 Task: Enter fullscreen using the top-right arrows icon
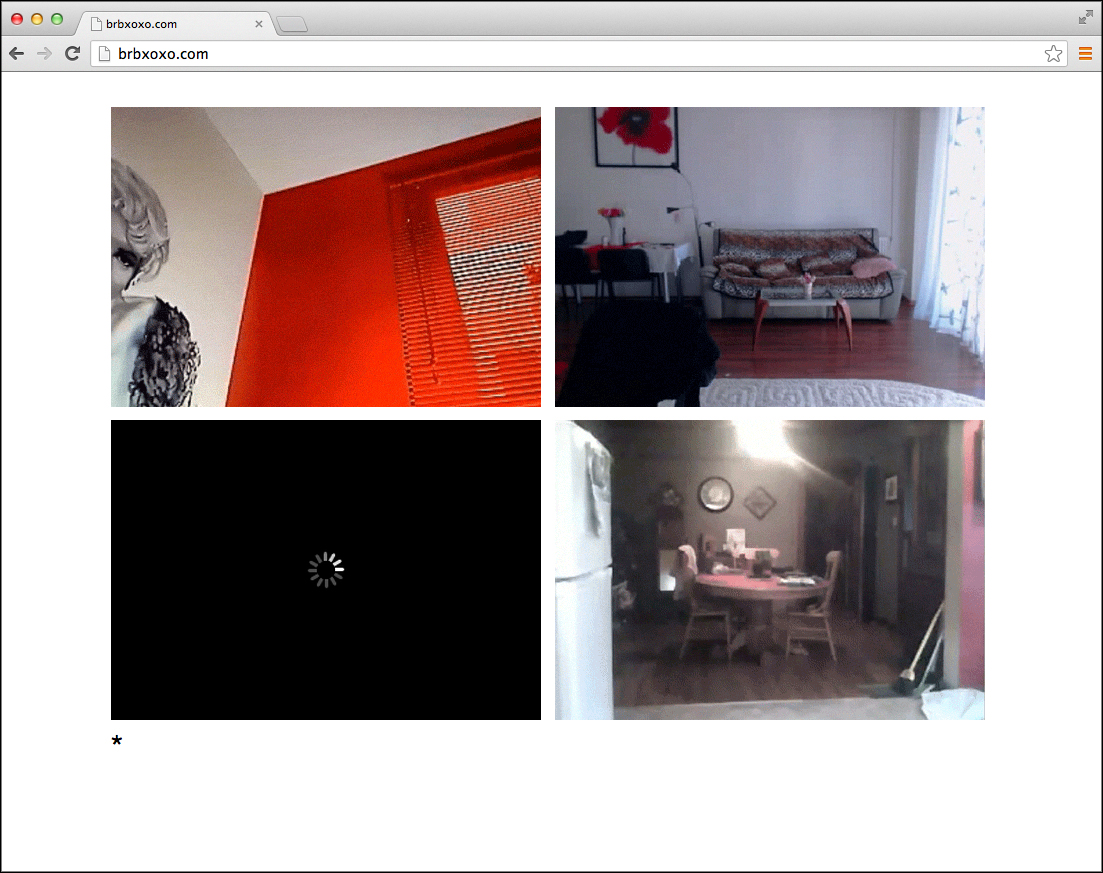coord(1086,17)
